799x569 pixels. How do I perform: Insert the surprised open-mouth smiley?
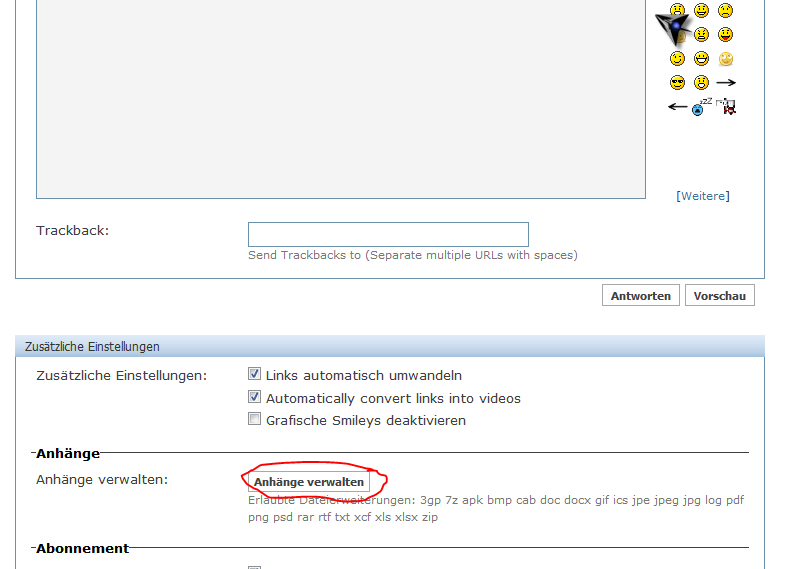(702, 83)
